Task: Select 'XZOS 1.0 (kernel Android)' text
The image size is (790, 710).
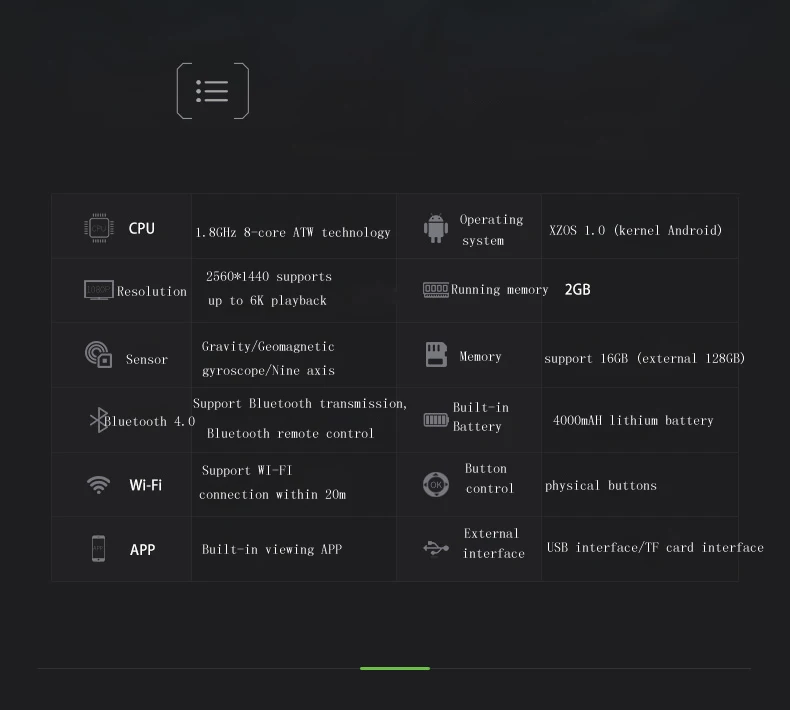Action: (x=636, y=230)
